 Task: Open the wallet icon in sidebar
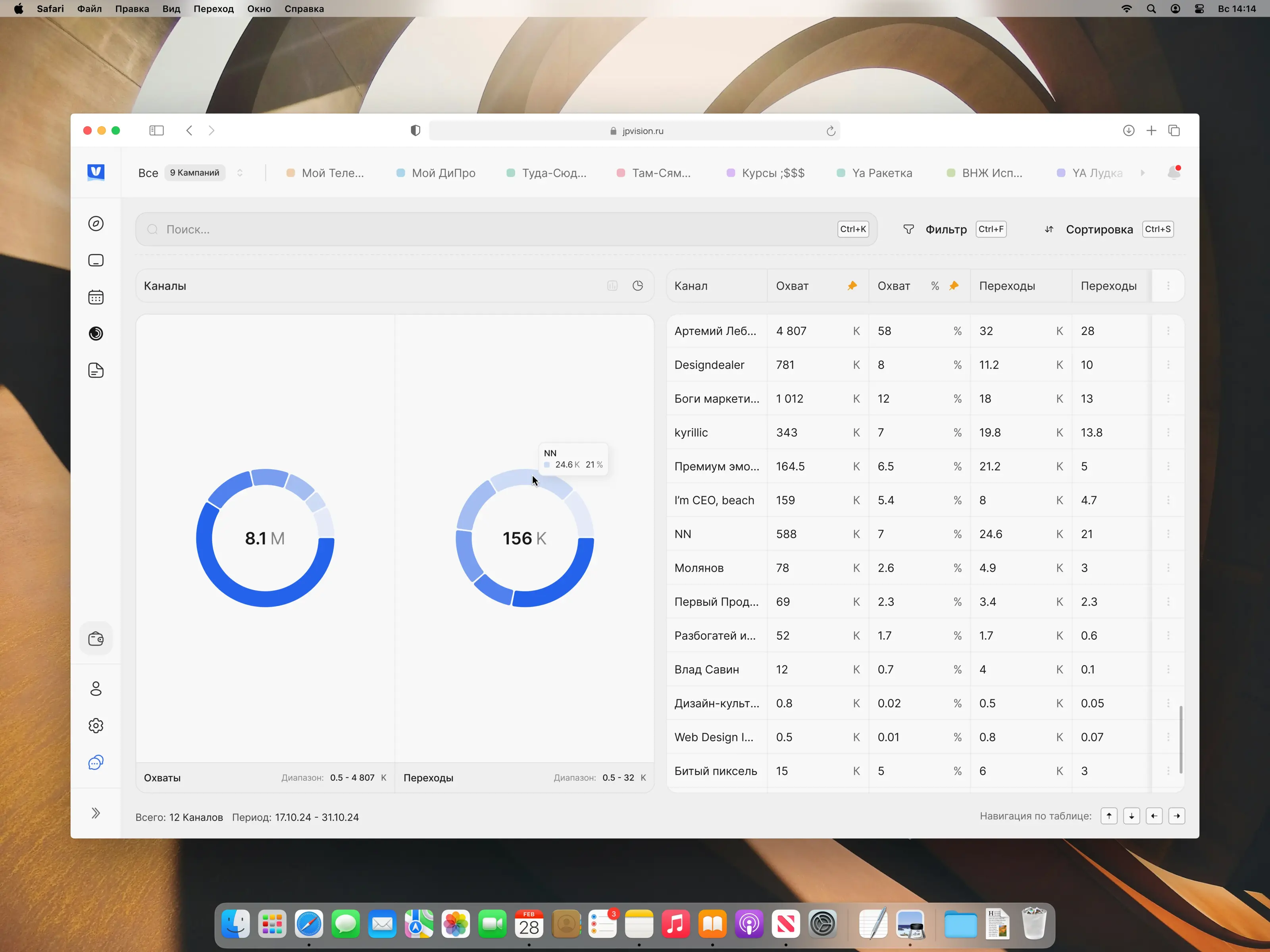[x=96, y=639]
